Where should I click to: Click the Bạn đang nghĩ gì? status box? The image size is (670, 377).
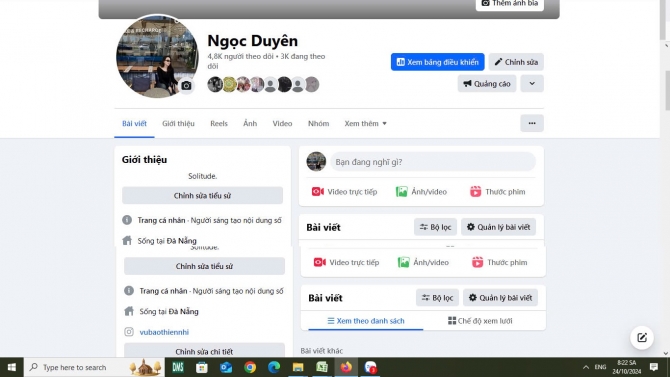pos(433,162)
